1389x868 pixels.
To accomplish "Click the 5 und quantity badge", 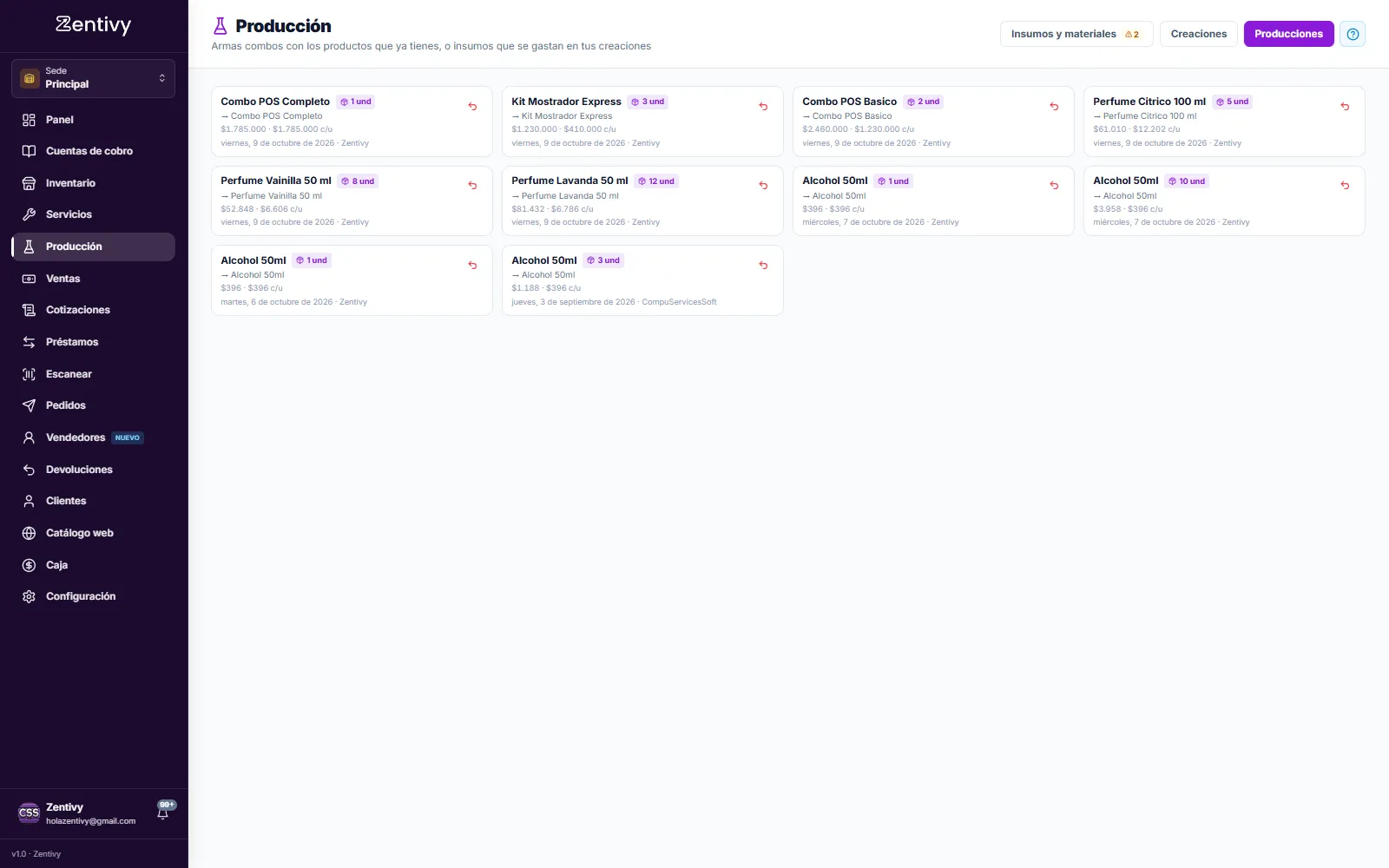I will 1233,102.
